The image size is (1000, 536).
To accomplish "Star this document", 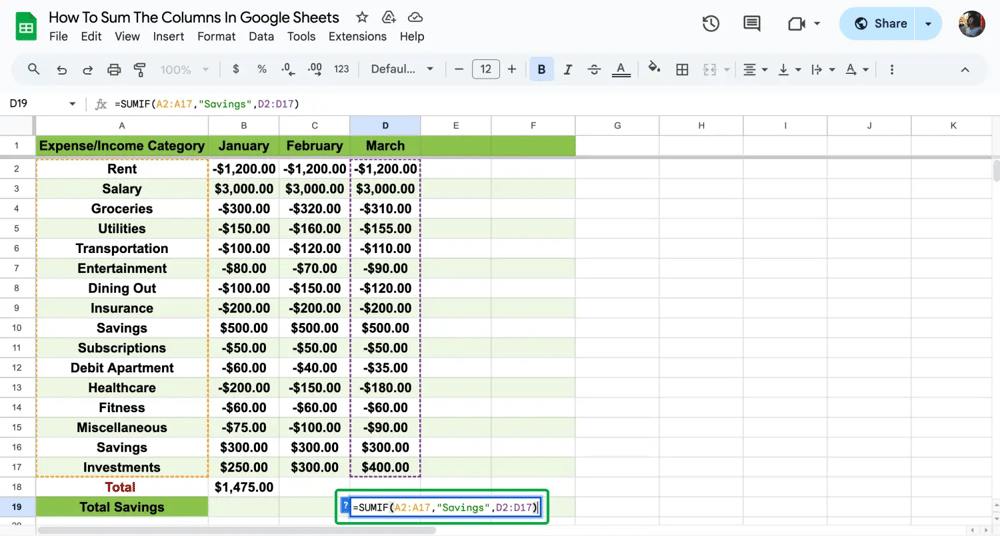I will (362, 18).
